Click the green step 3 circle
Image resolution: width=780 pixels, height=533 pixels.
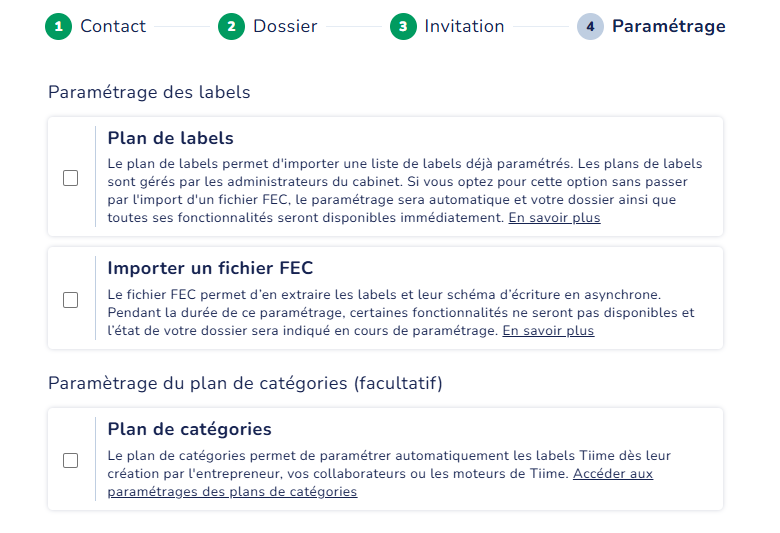pos(403,27)
